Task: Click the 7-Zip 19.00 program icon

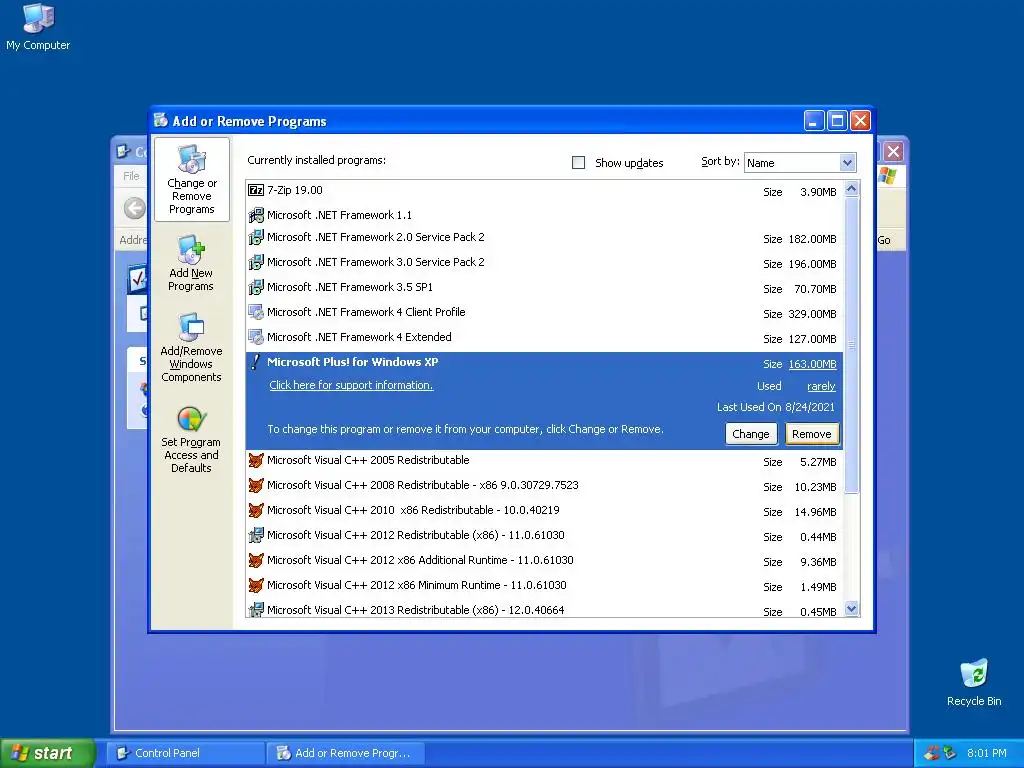Action: (256, 190)
